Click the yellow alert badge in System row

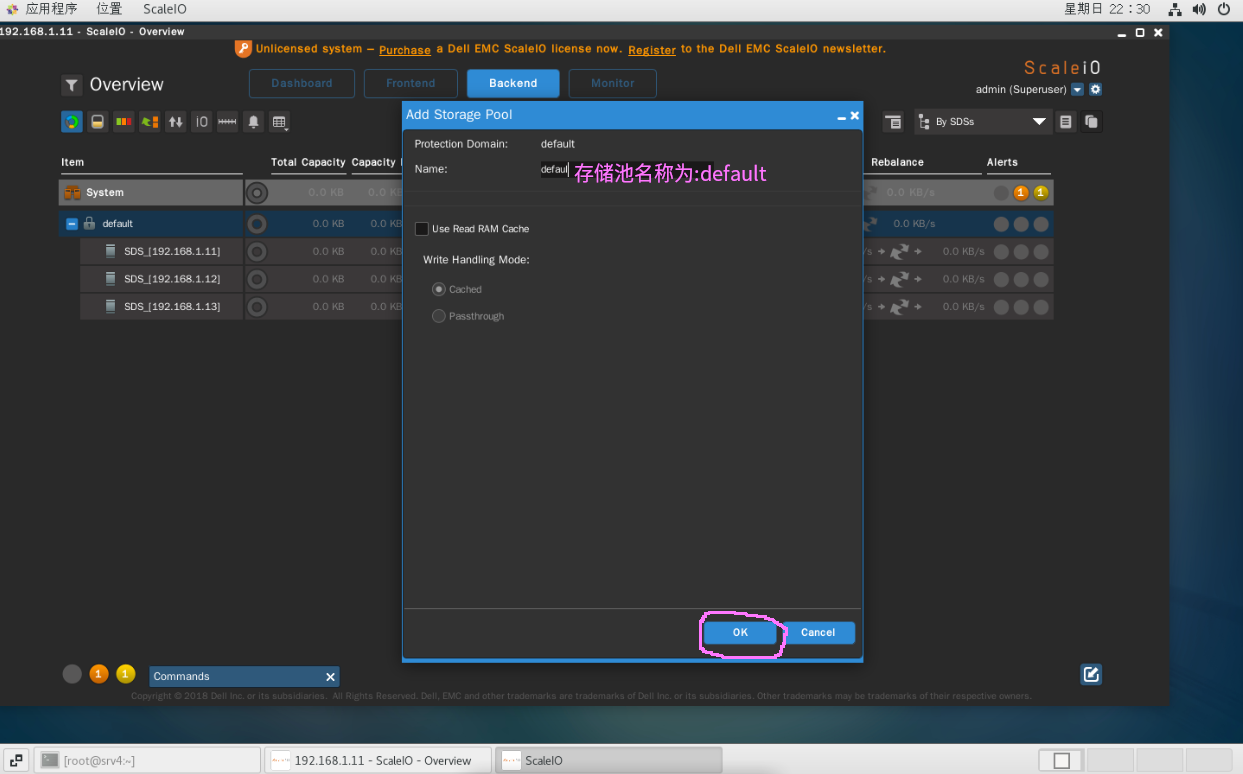coord(1041,192)
